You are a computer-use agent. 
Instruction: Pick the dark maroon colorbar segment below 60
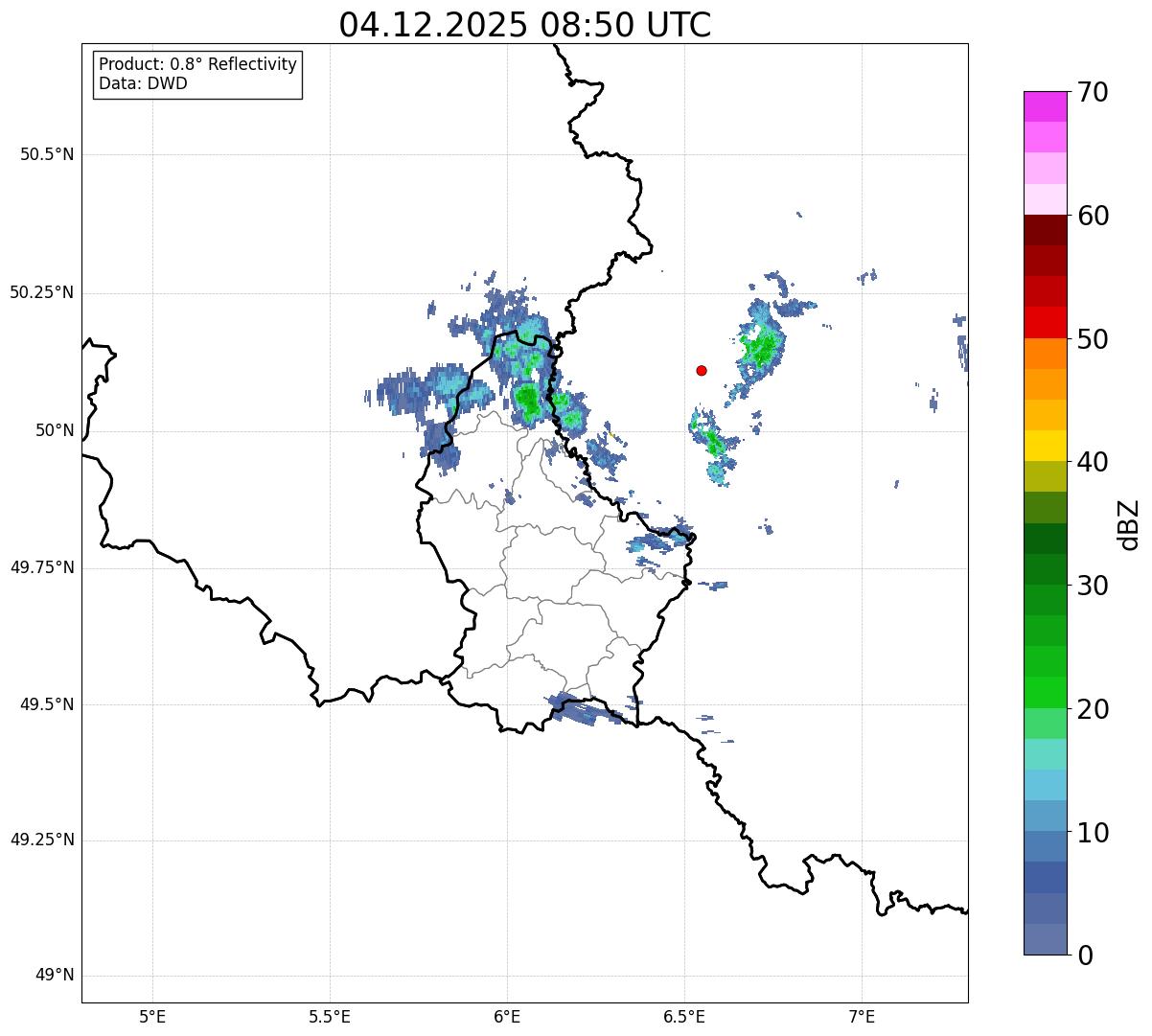coord(1046,230)
